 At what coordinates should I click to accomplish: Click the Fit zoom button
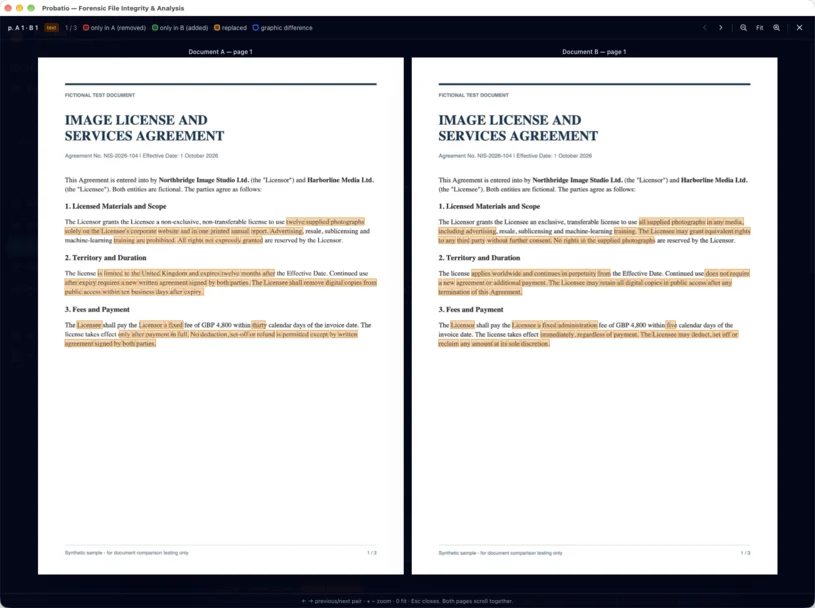click(759, 28)
